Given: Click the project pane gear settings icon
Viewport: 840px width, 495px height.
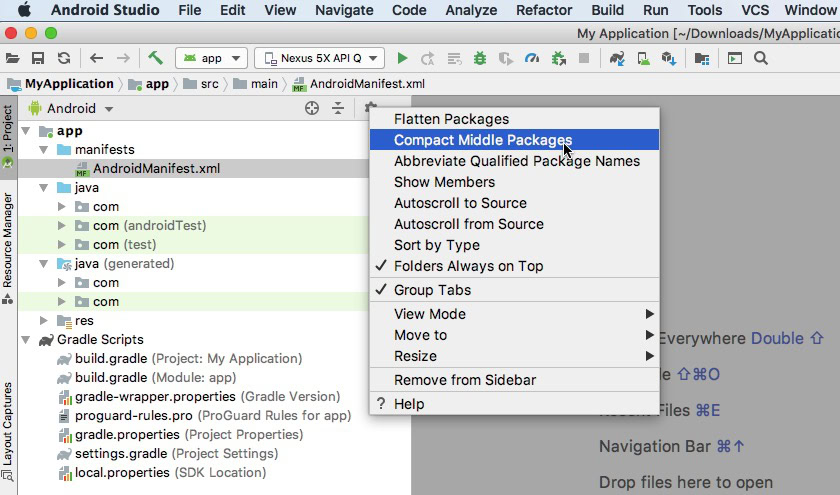Looking at the screenshot, I should (x=370, y=107).
